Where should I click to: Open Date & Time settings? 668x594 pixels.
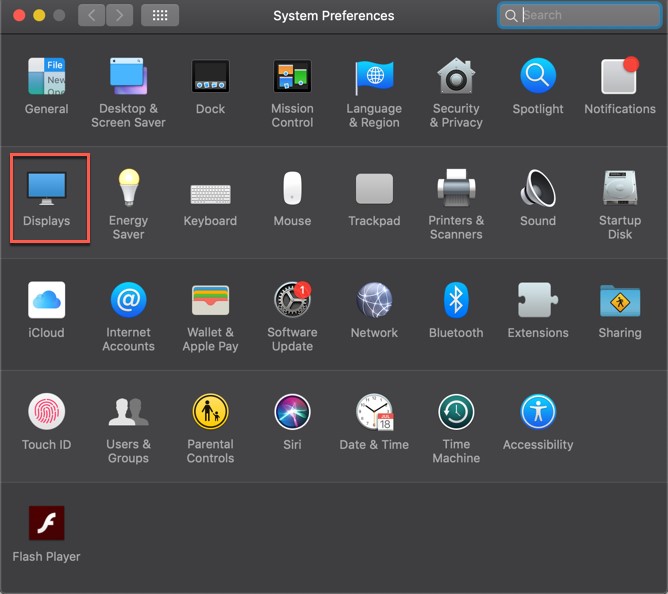point(374,422)
